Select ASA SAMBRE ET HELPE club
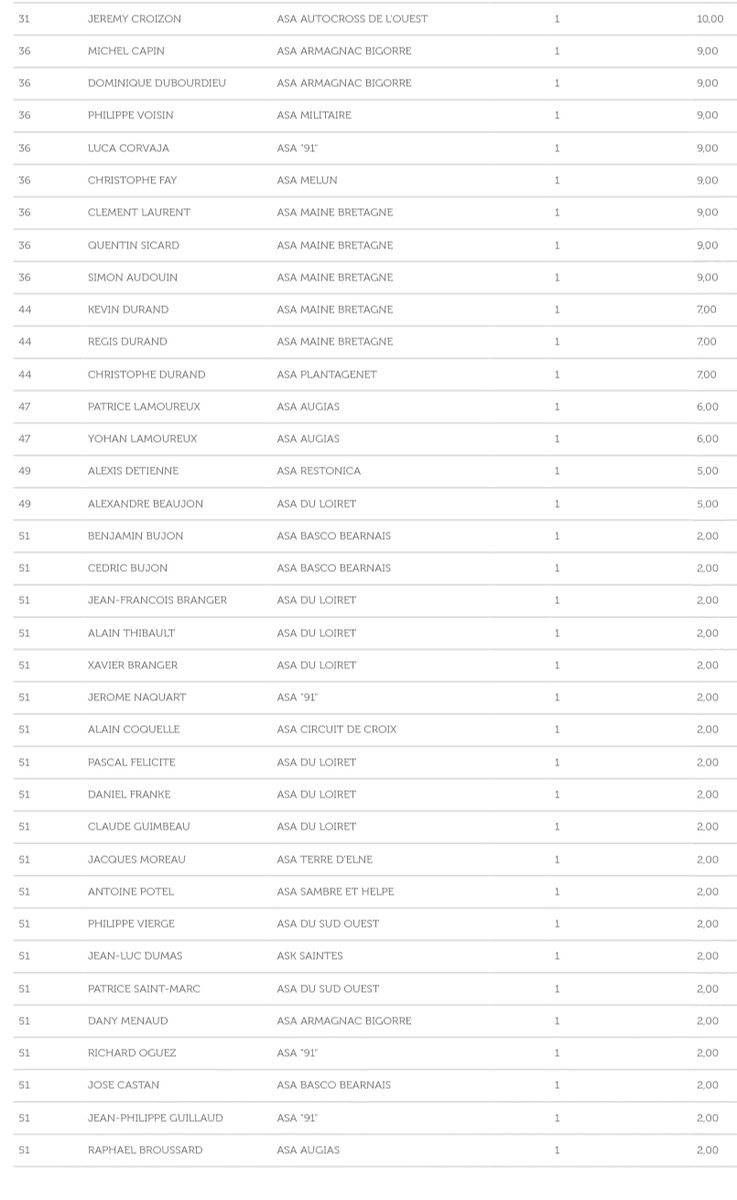Screen dimensions: 737x1200 coord(335,891)
